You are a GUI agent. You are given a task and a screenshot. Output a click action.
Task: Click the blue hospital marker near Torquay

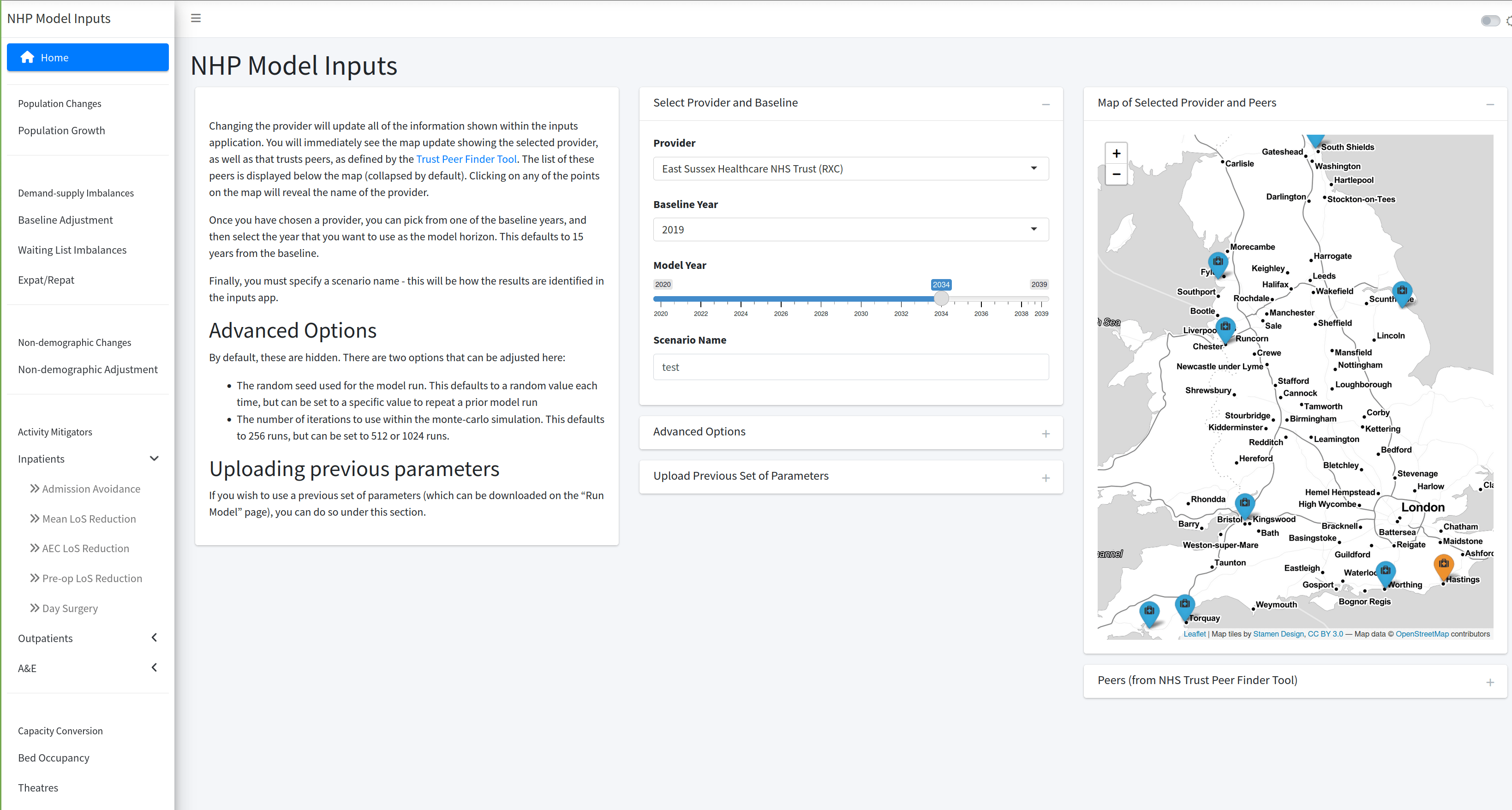[1184, 605]
